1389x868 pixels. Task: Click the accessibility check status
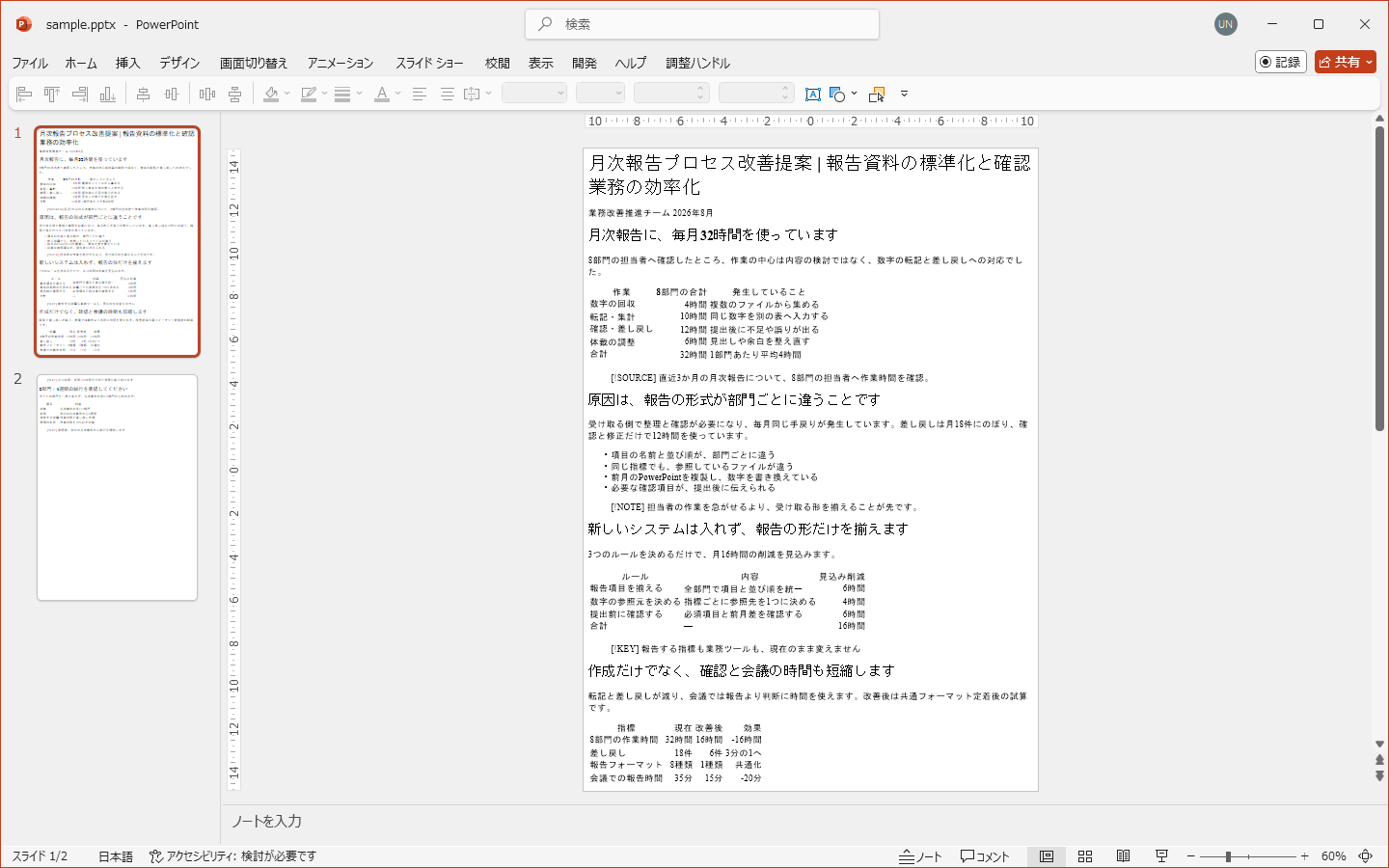232,856
